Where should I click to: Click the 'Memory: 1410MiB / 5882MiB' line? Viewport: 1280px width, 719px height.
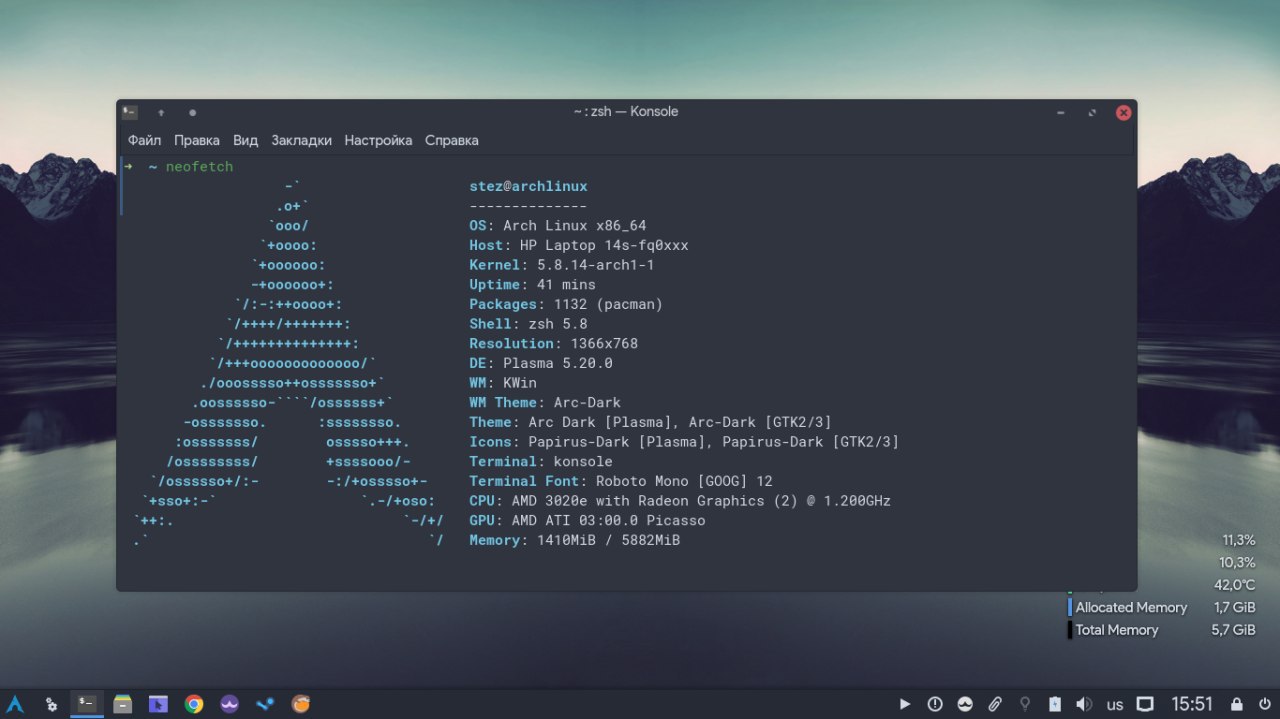(x=575, y=540)
